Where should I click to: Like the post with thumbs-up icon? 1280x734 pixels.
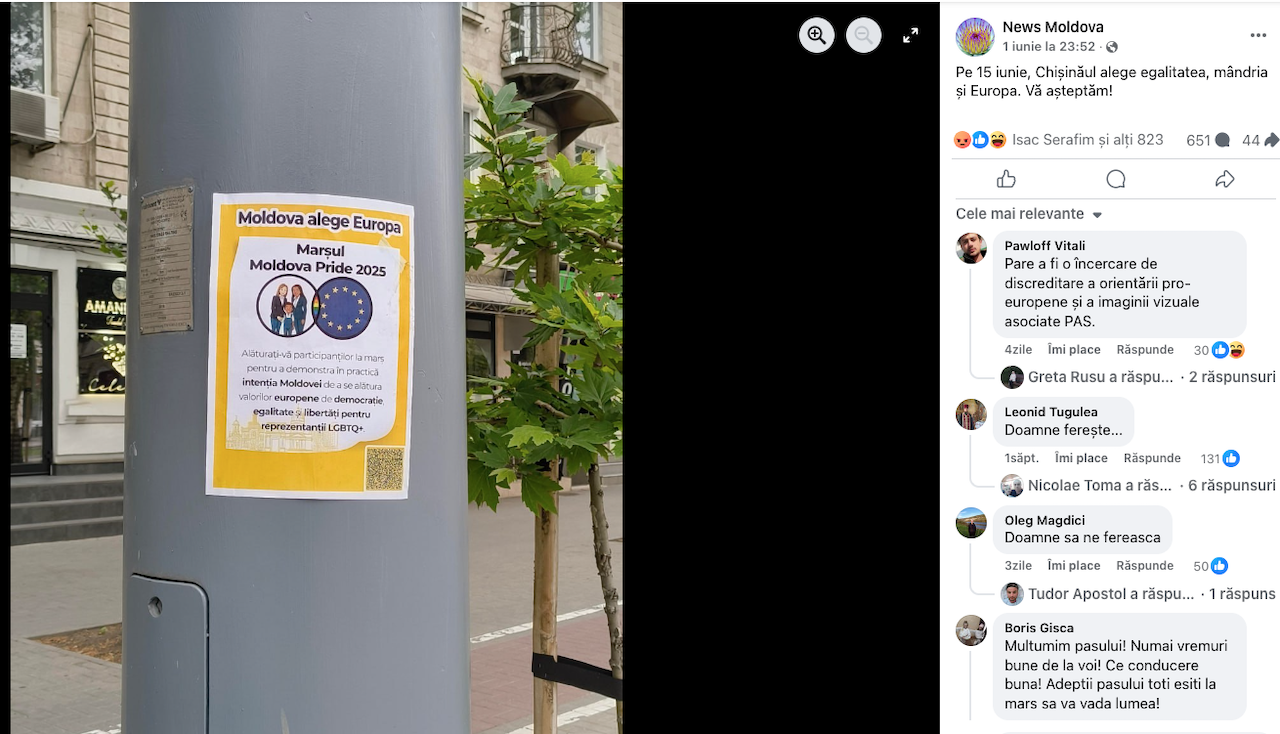tap(1006, 179)
